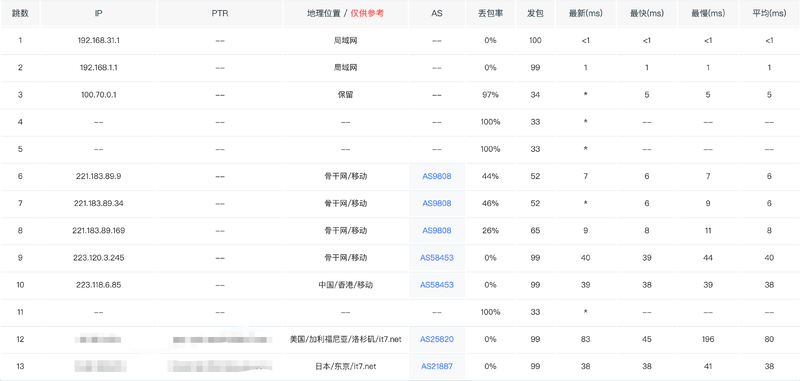The height and width of the screenshot is (381, 800).
Task: Click the 11 slowest latency value
Action: click(708, 231)
